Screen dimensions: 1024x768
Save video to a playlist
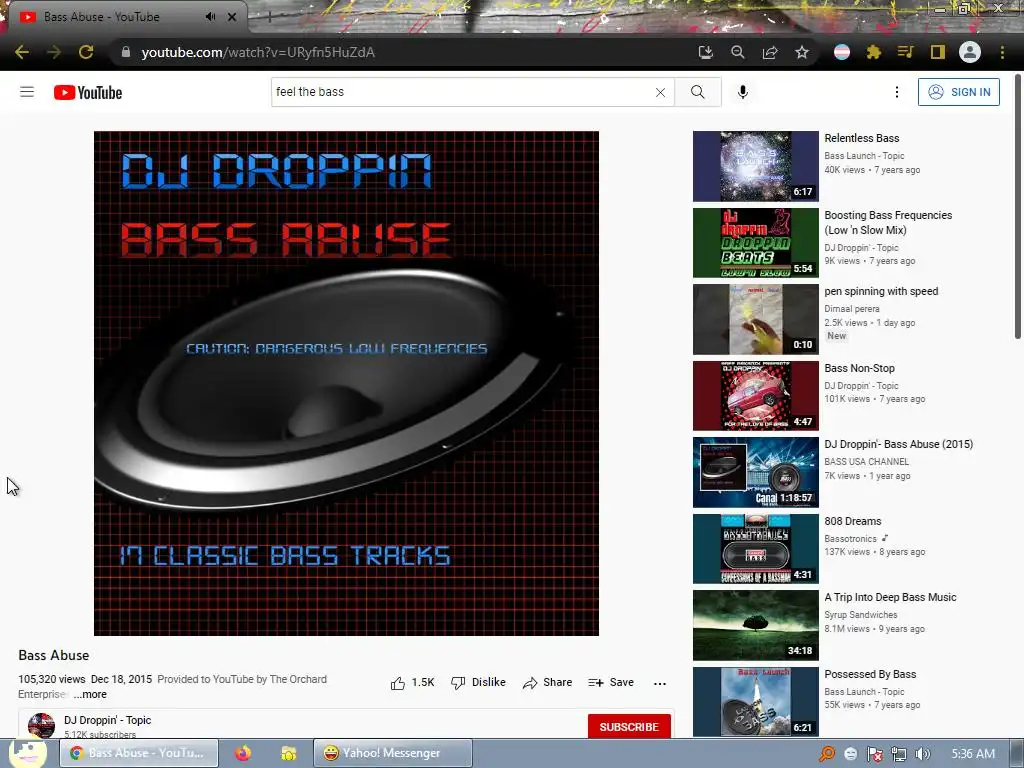(x=611, y=682)
